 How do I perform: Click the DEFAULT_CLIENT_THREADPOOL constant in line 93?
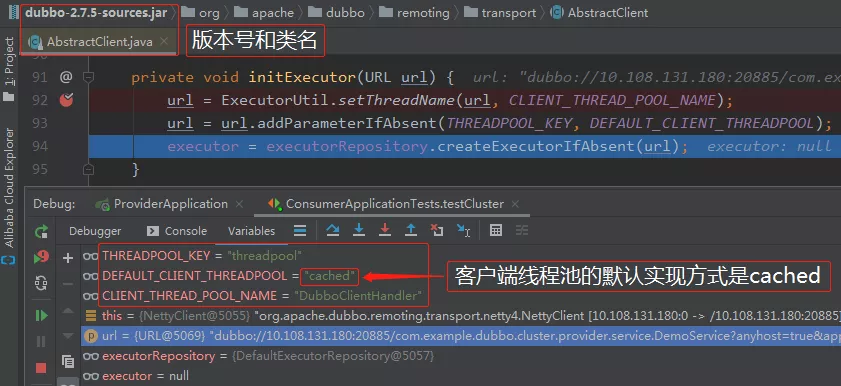click(x=702, y=124)
